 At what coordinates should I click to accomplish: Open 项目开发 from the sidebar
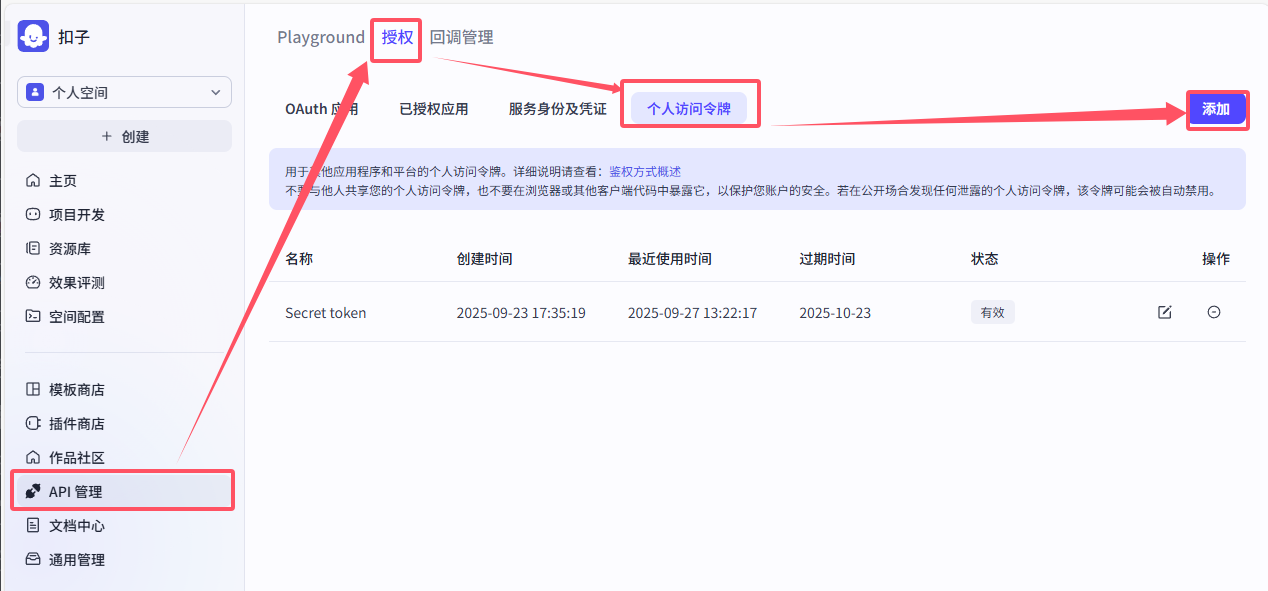77,213
